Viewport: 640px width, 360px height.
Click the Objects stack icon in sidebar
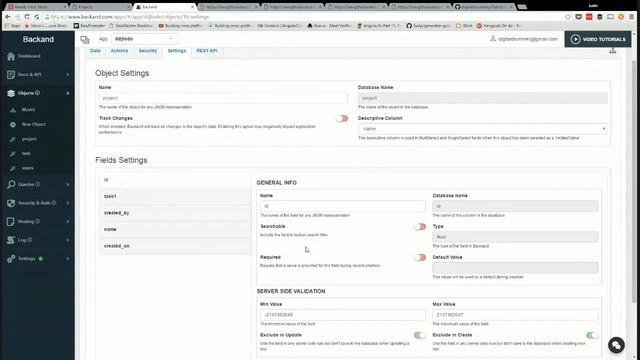11,93
